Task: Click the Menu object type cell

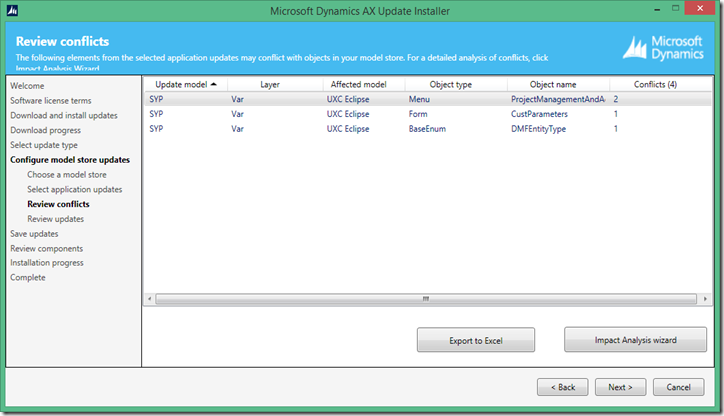Action: pyautogui.click(x=419, y=99)
